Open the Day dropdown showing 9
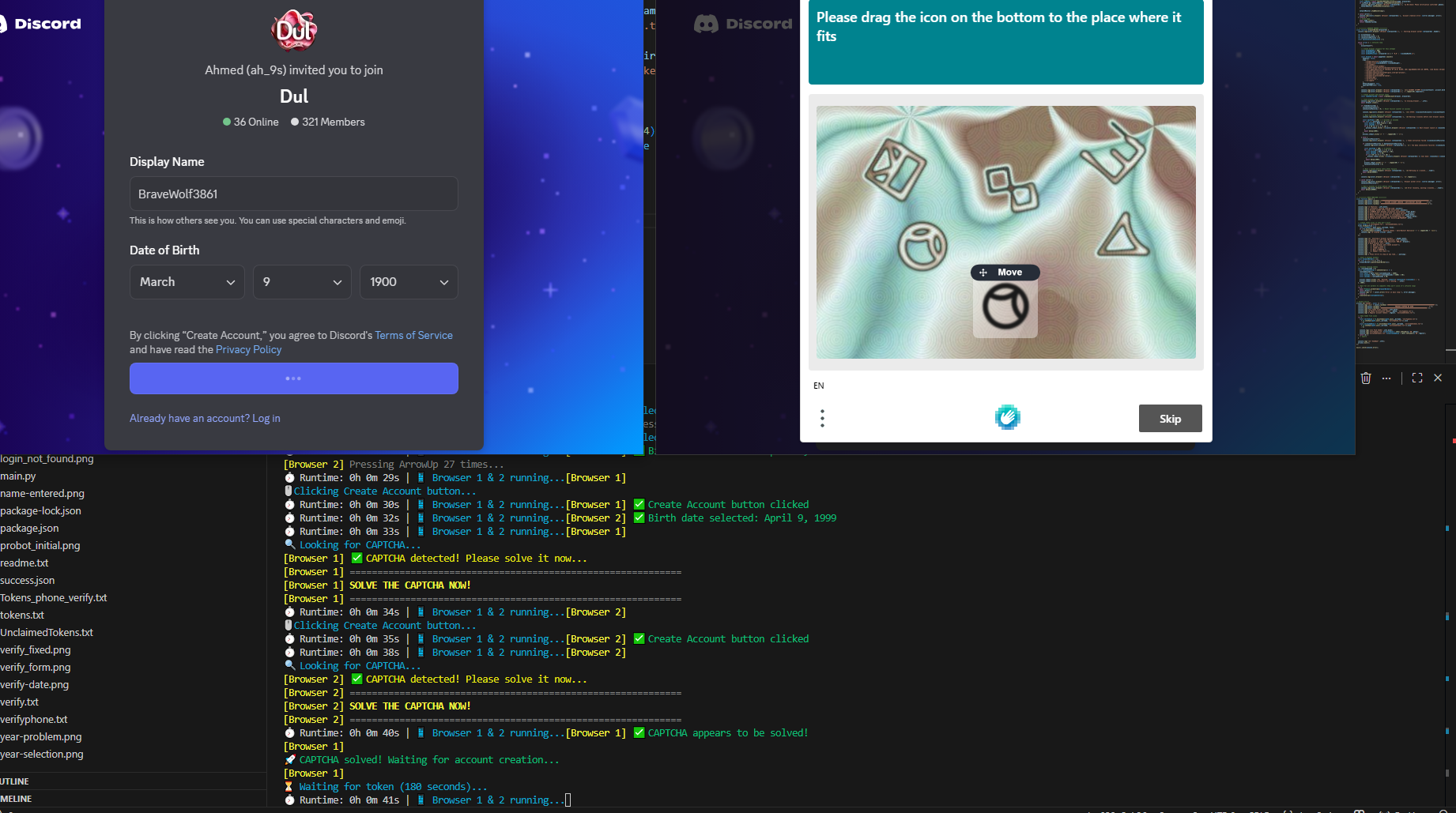The height and width of the screenshot is (813, 1456). [x=302, y=282]
